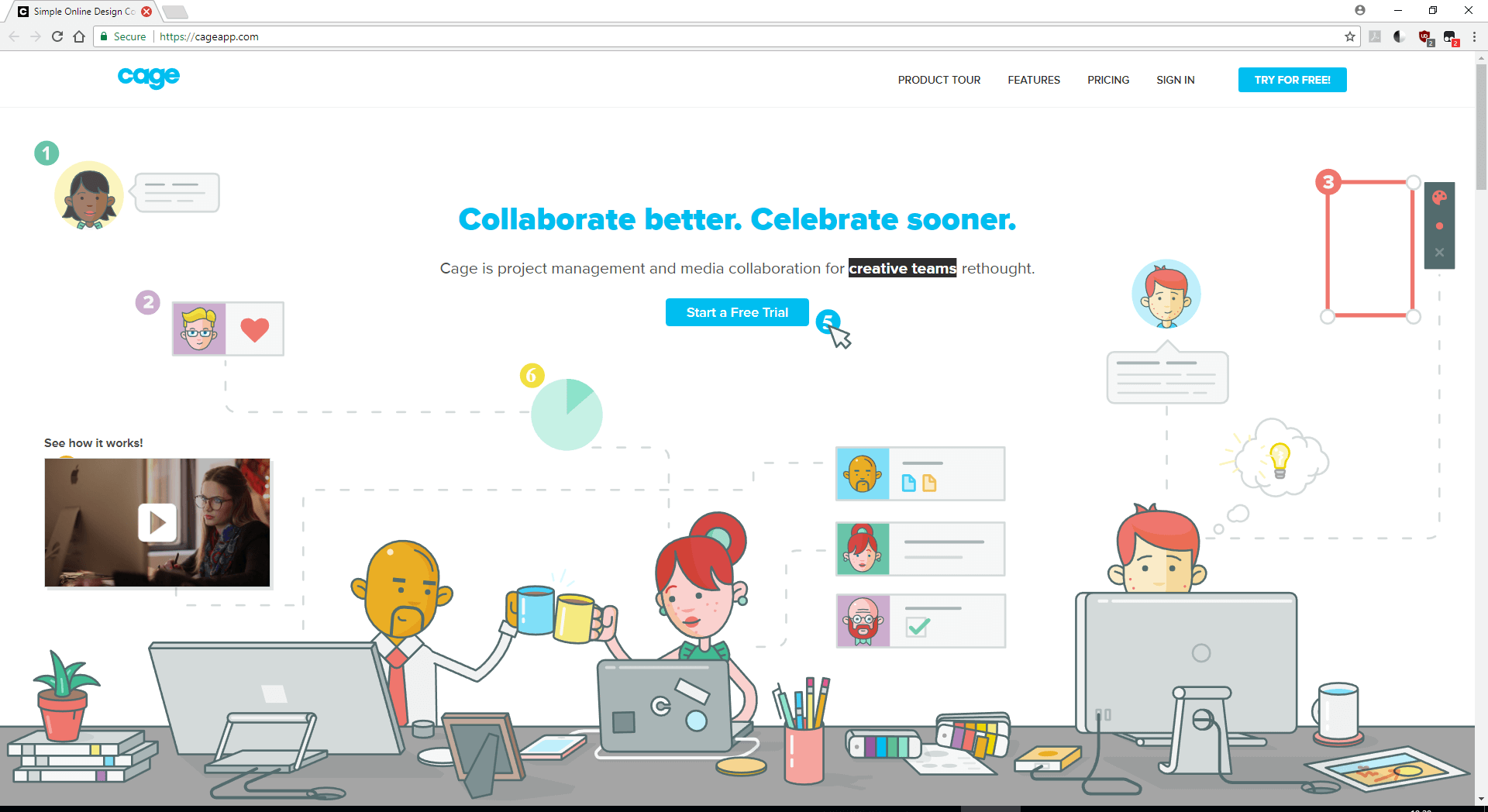Reload the page with the browser refresh icon

coord(57,36)
